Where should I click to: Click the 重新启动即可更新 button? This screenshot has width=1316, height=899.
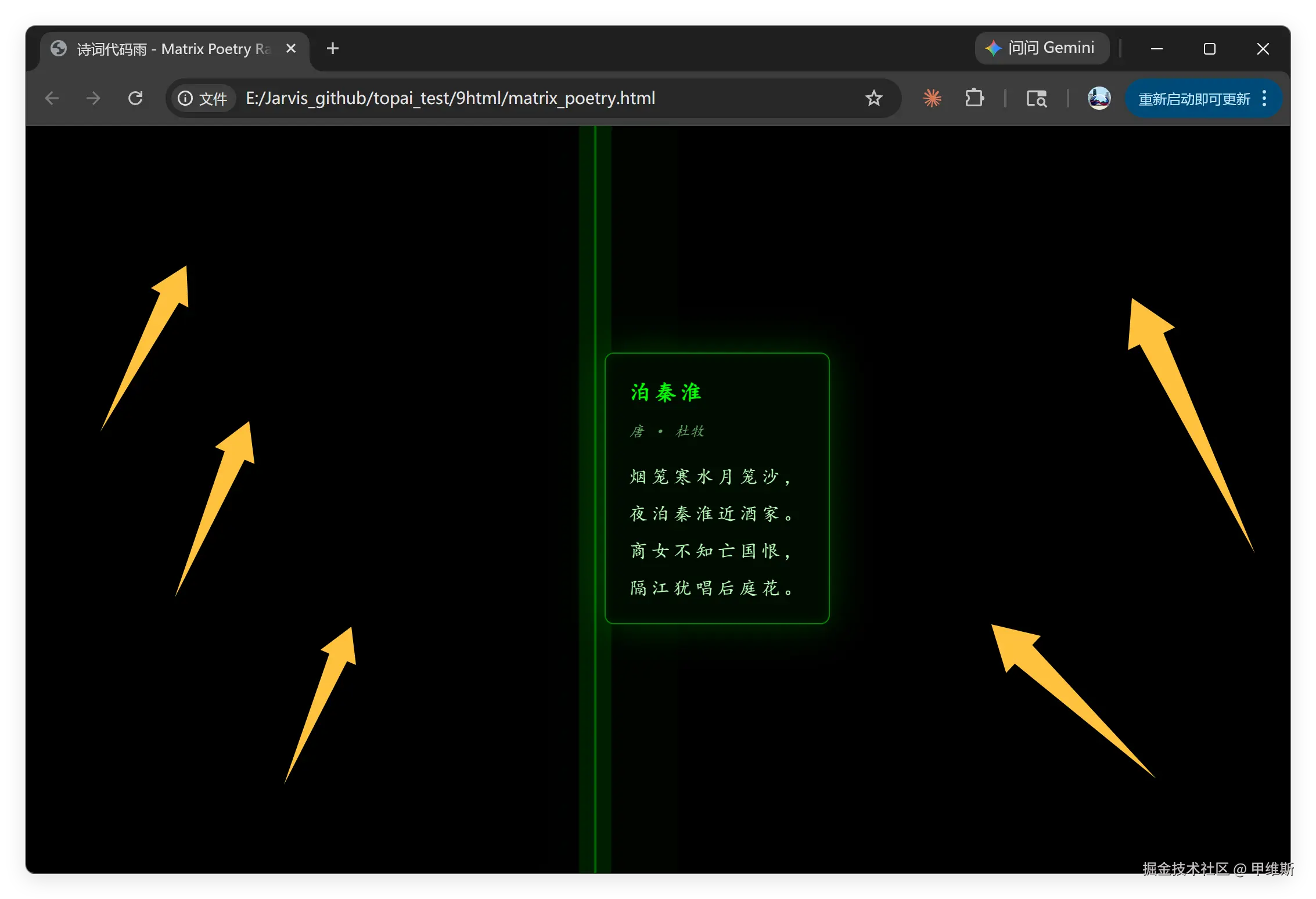point(1194,99)
